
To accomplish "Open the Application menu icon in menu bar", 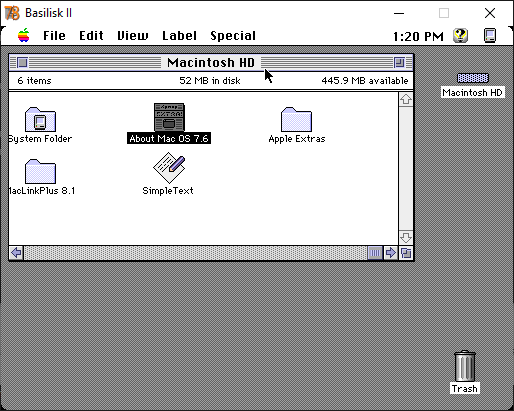I will click(490, 35).
